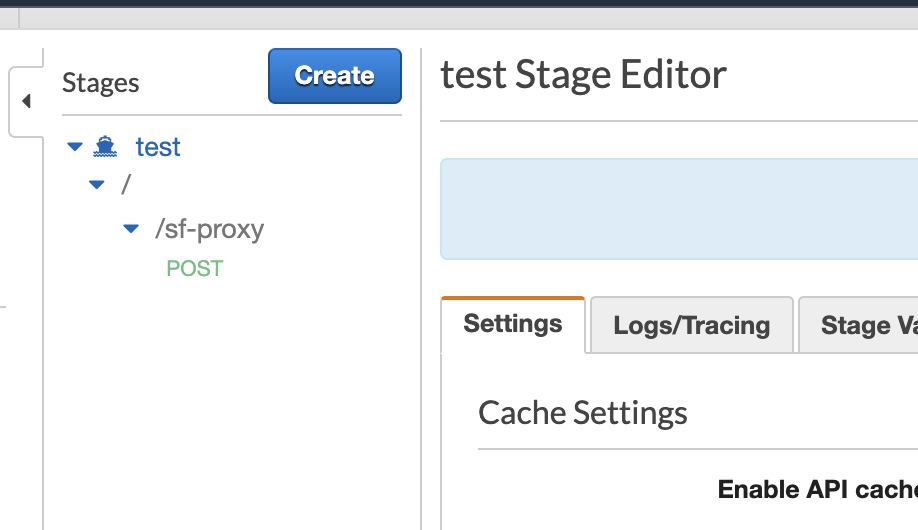Switch to the Settings tab
The image size is (918, 530).
click(x=513, y=324)
